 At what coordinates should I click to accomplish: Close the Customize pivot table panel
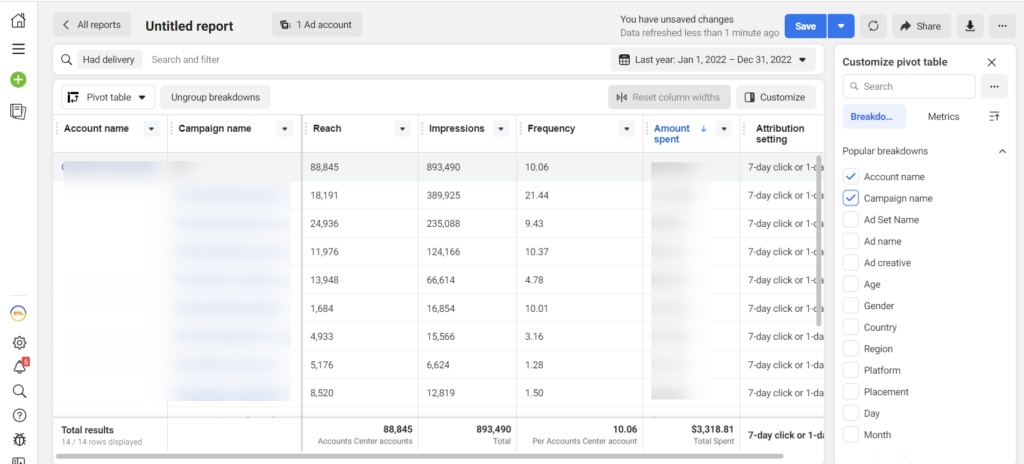tap(991, 62)
